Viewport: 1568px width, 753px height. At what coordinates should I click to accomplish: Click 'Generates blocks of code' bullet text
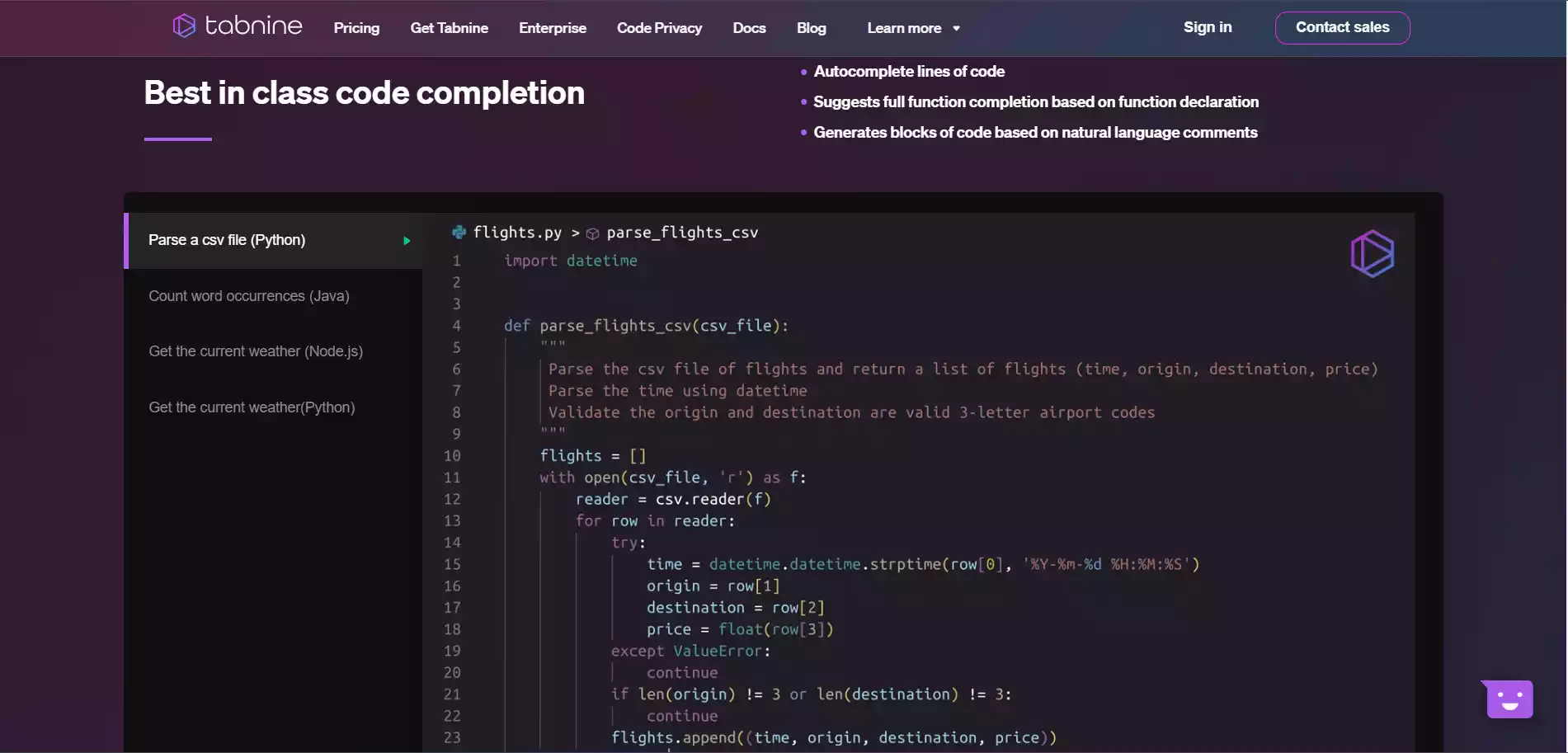coord(1035,133)
